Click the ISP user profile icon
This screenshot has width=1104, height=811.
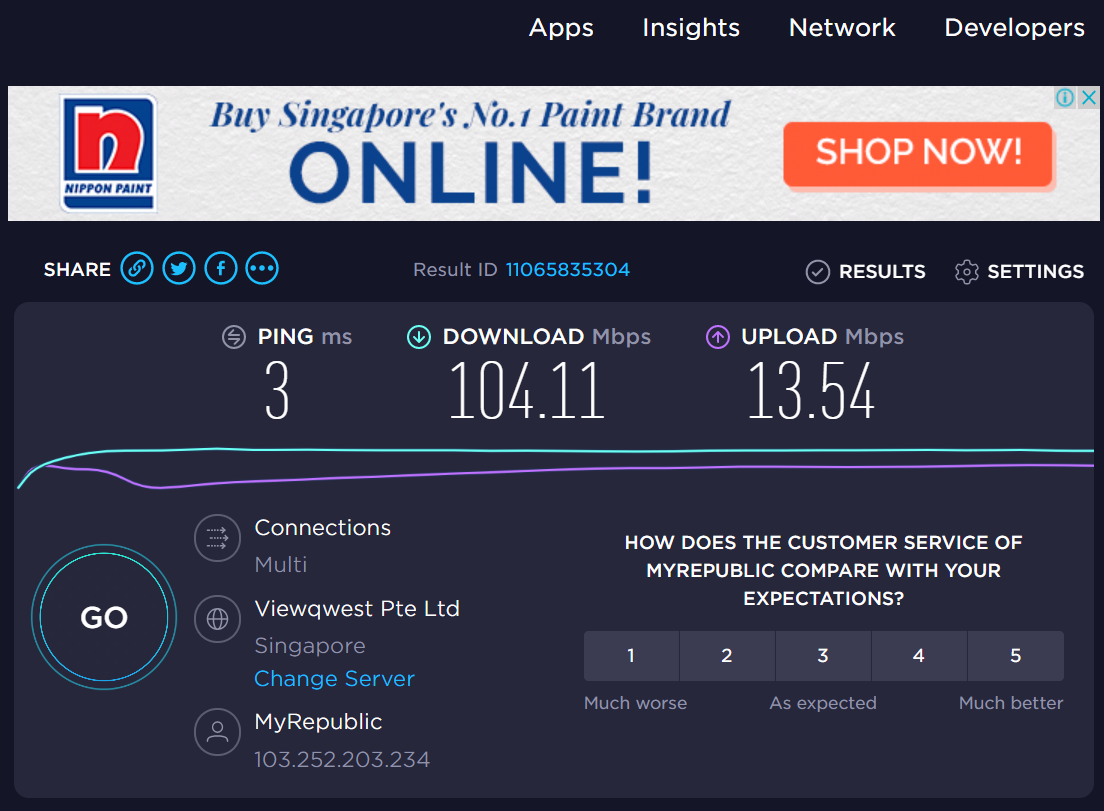218,732
